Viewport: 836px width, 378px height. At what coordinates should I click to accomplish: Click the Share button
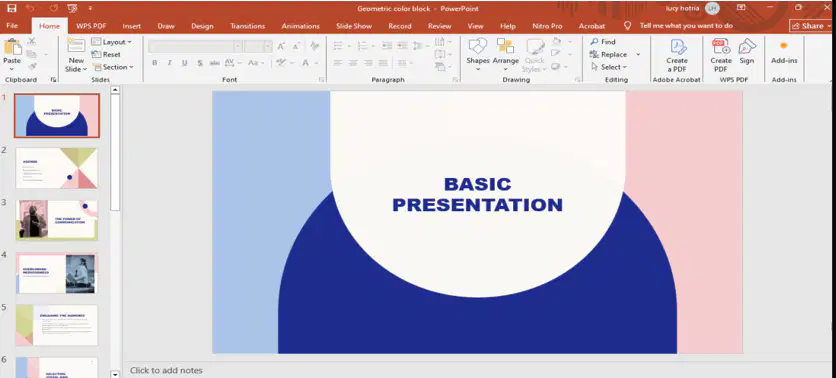(x=810, y=26)
